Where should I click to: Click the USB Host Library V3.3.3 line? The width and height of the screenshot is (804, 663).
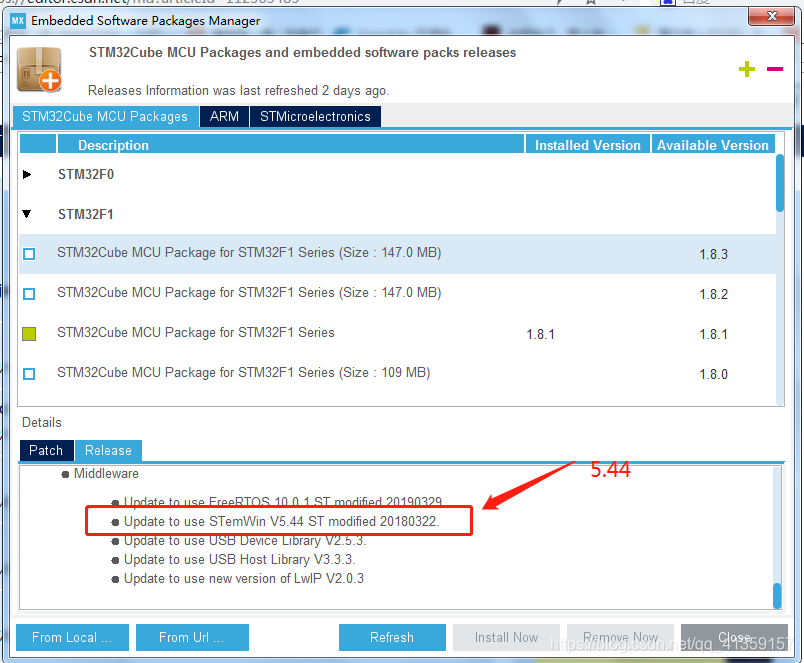click(x=239, y=559)
